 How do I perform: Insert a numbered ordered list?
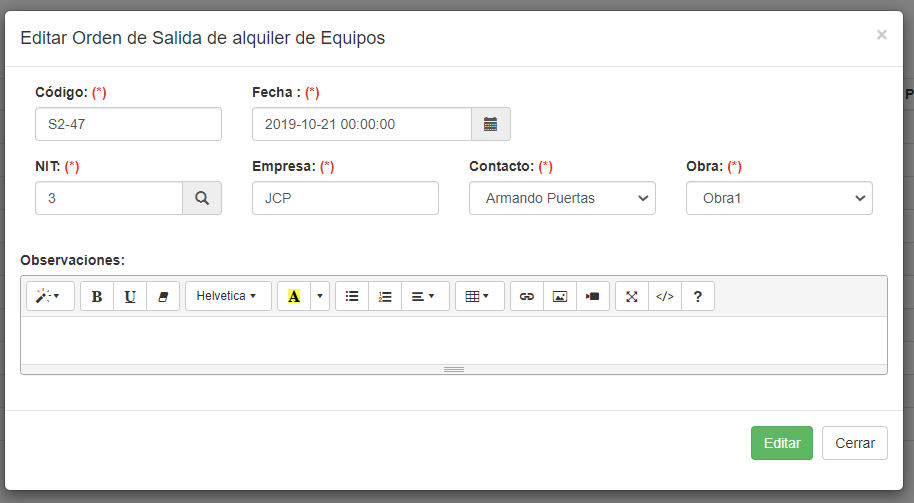[384, 296]
